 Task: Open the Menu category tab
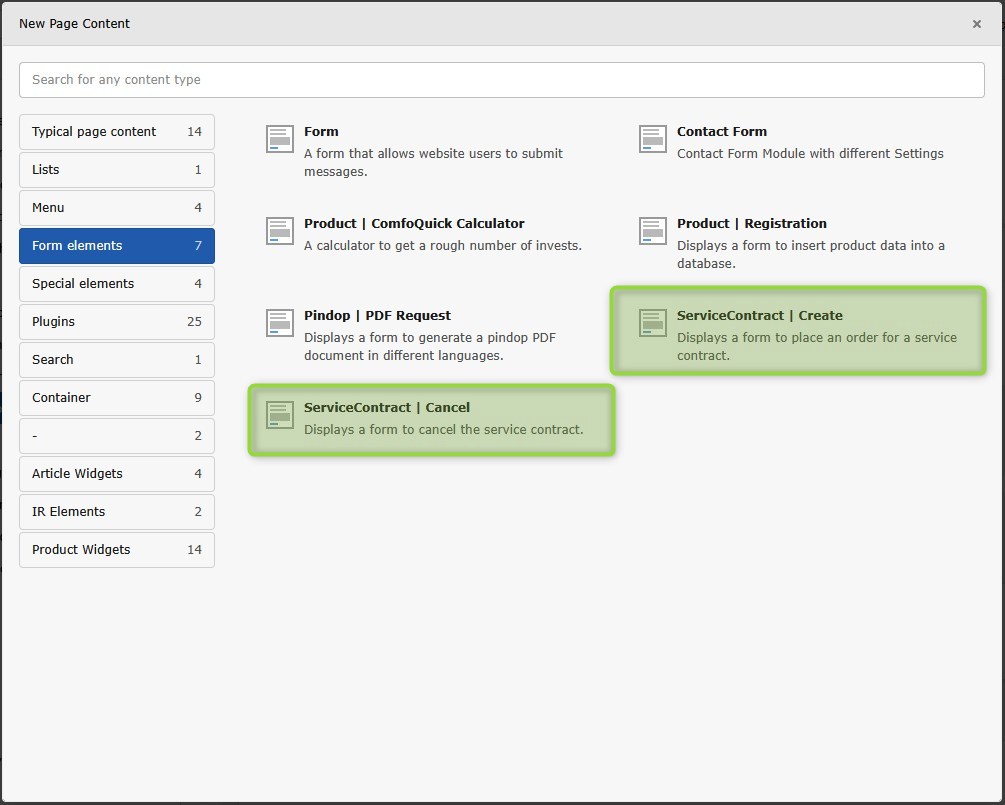tap(116, 208)
